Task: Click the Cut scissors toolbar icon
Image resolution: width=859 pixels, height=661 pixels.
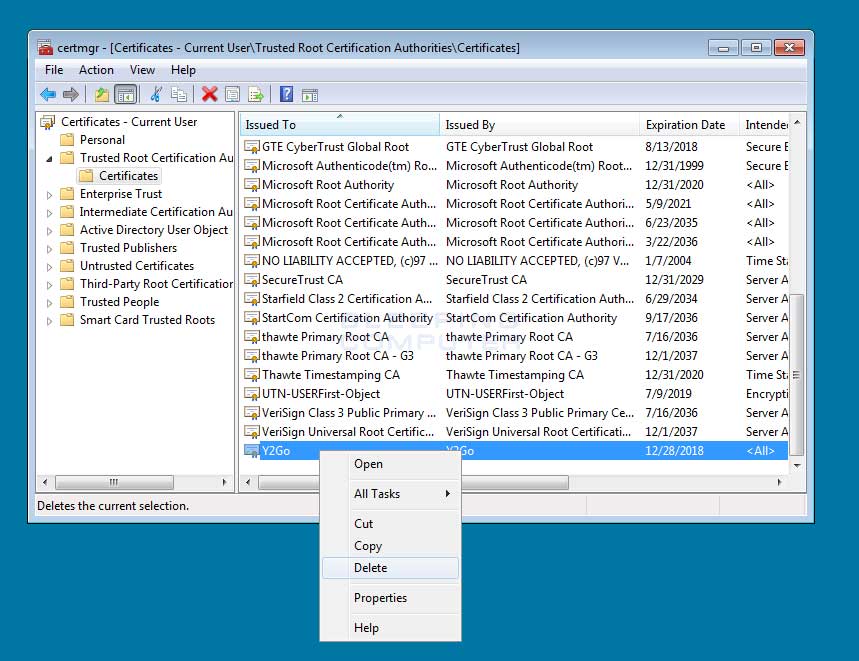Action: (x=155, y=95)
